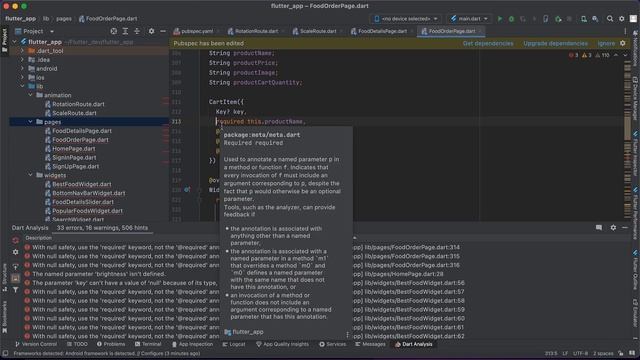Switch to the pubspec.yaml editor tab
The image size is (640, 360).
(x=196, y=31)
